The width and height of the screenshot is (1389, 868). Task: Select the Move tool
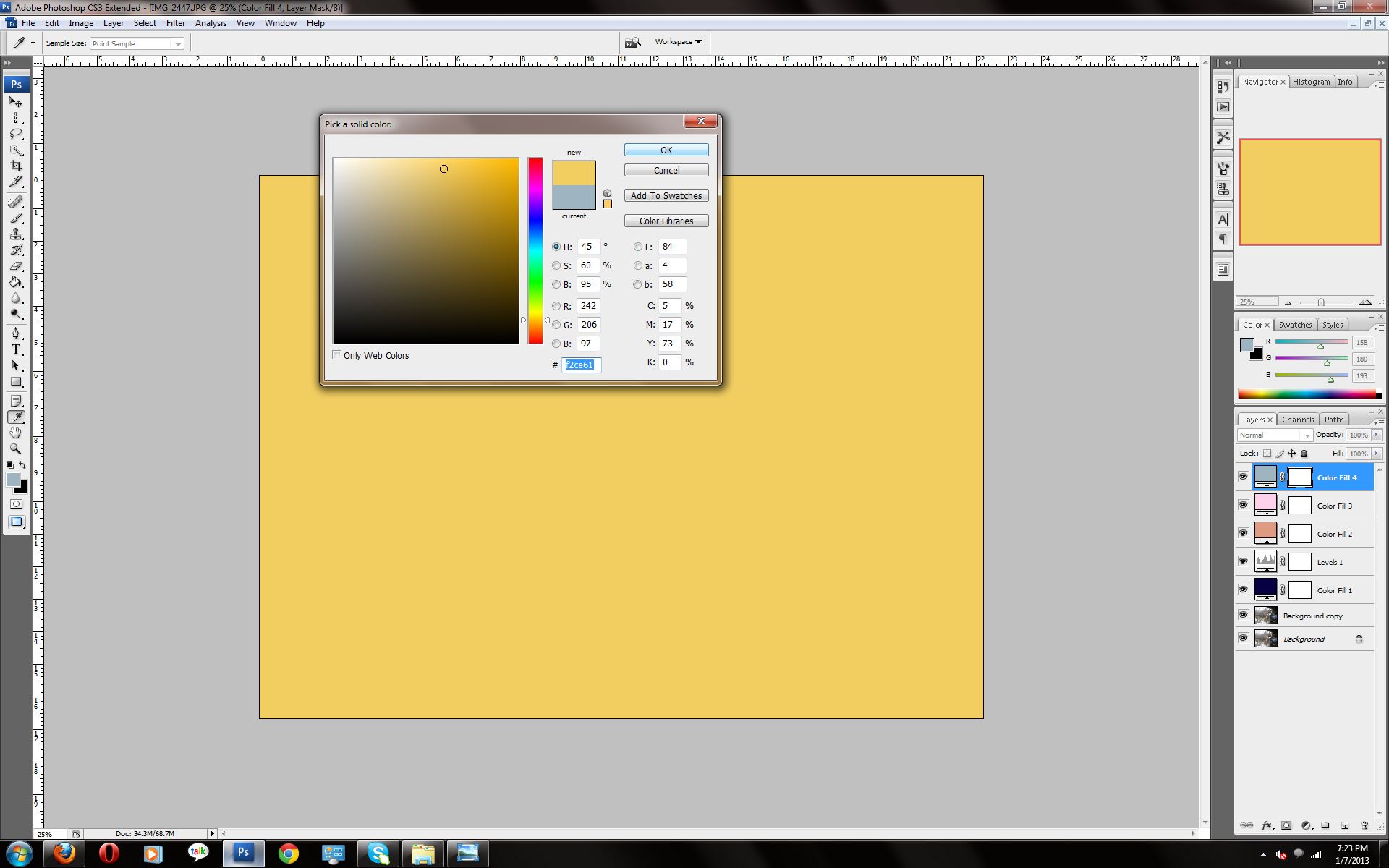(16, 102)
